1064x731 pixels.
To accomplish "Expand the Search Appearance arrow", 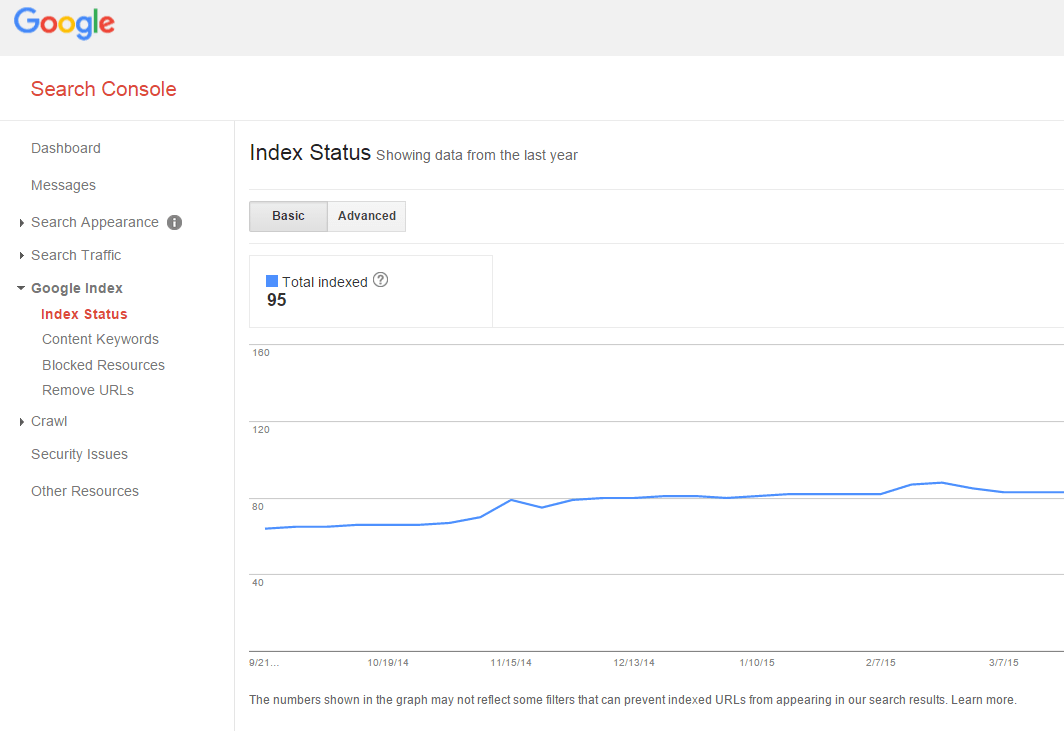I will [x=22, y=223].
